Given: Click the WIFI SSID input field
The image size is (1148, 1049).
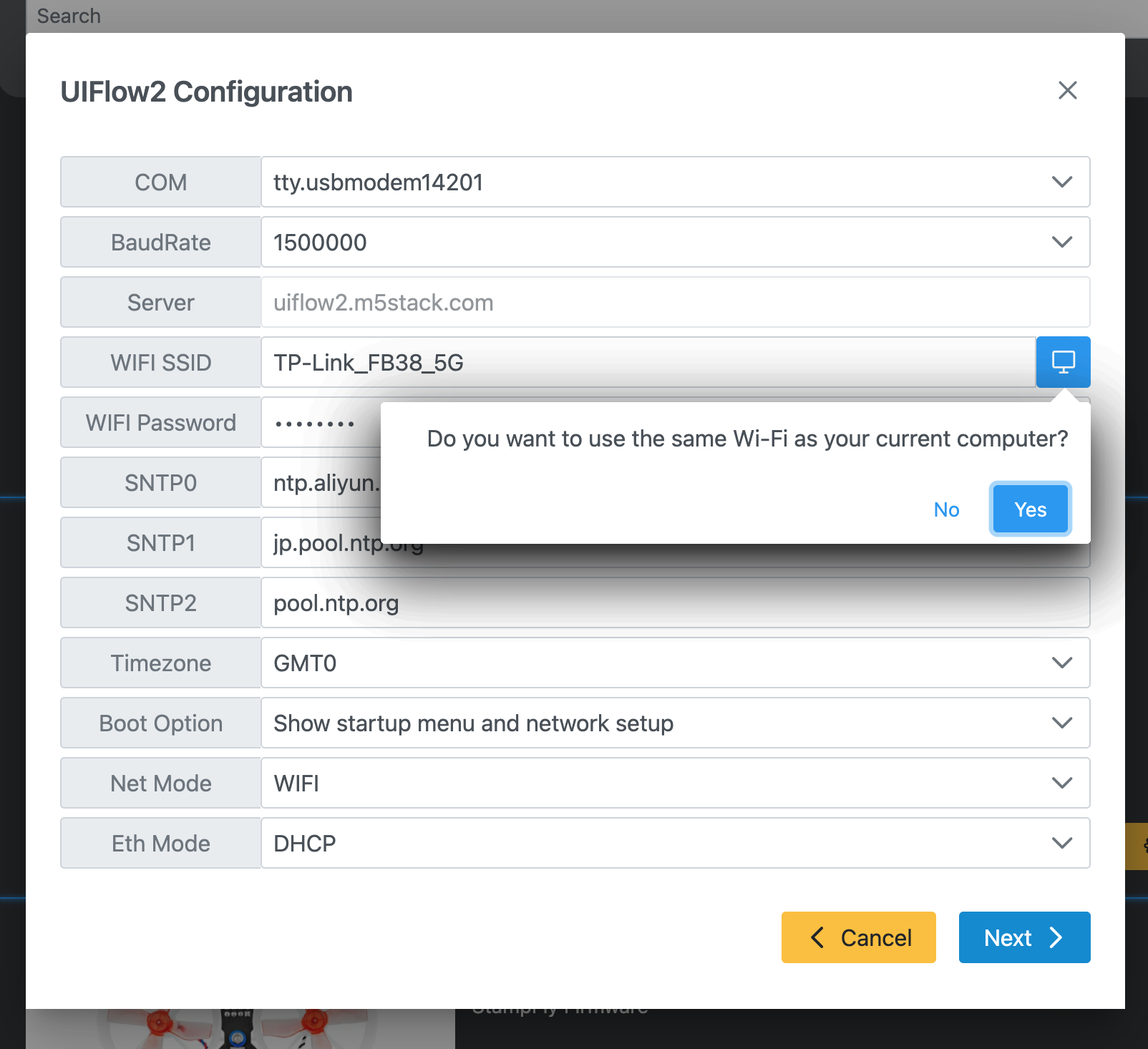Looking at the screenshot, I should pyautogui.click(x=648, y=363).
